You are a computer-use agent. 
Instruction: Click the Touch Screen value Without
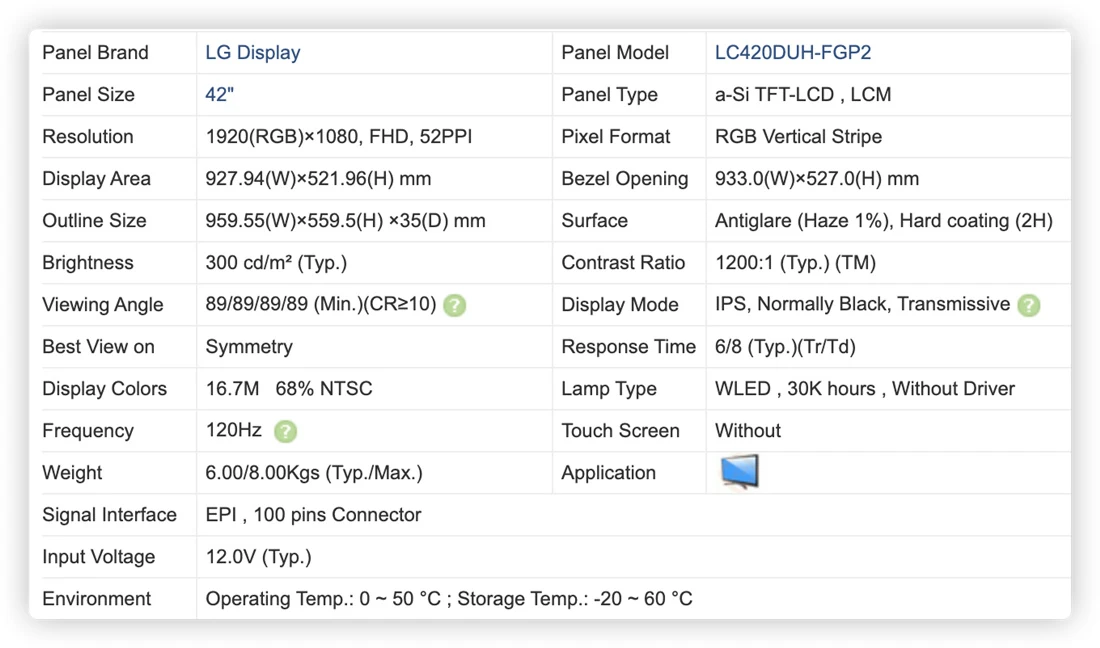[x=748, y=431]
